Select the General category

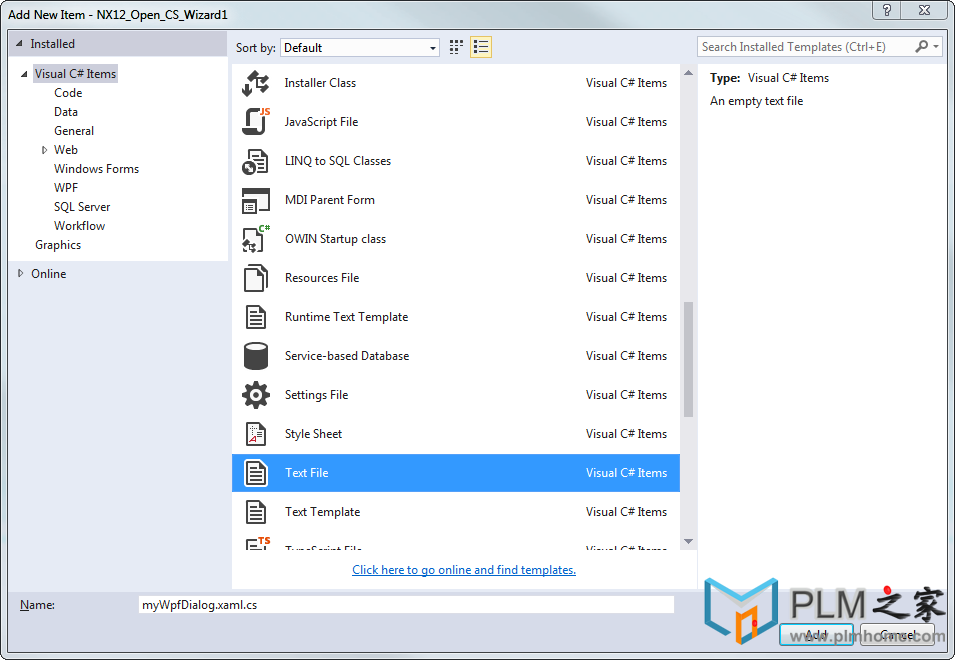point(74,131)
